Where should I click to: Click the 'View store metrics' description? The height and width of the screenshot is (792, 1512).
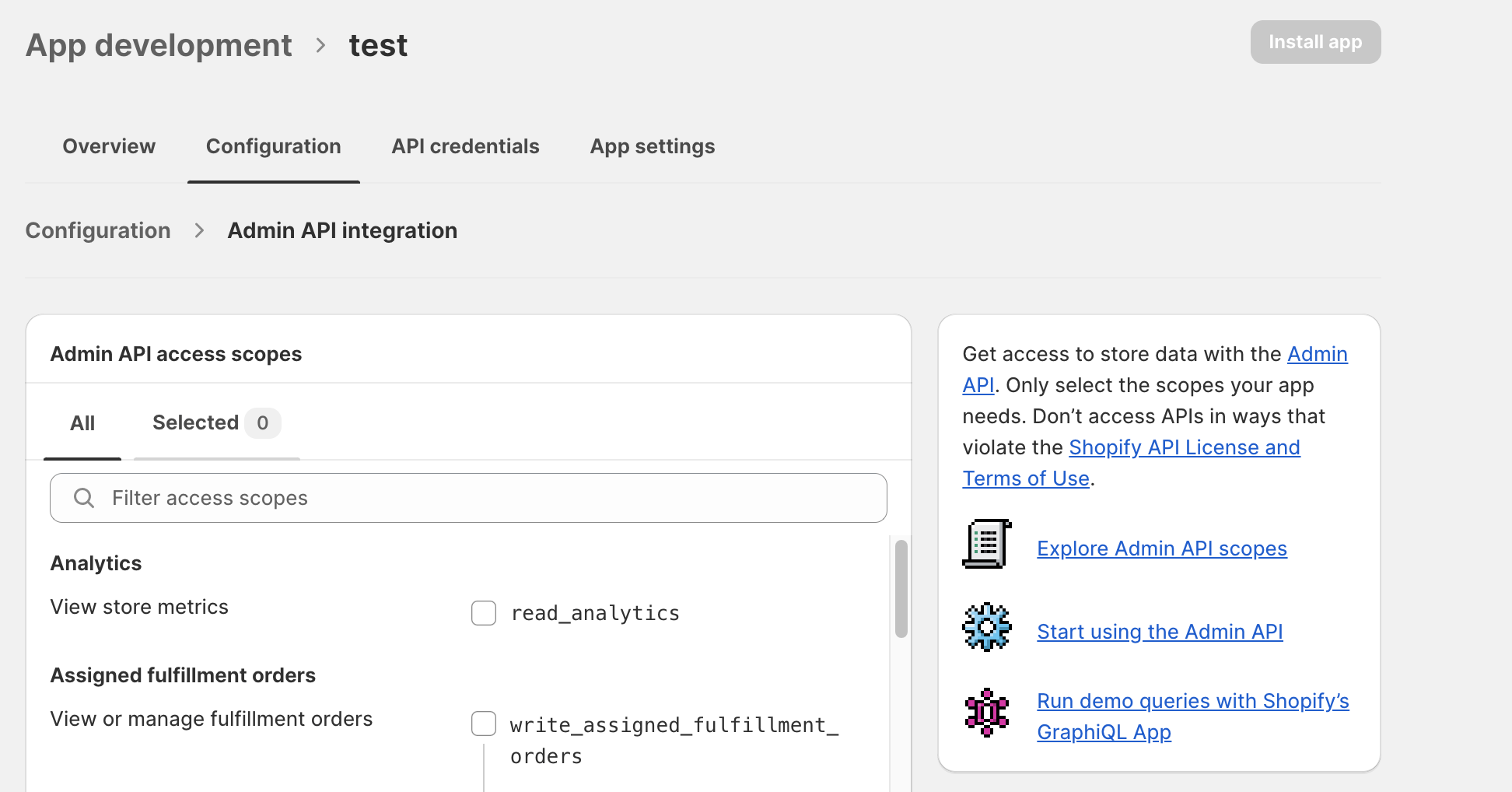(x=139, y=607)
